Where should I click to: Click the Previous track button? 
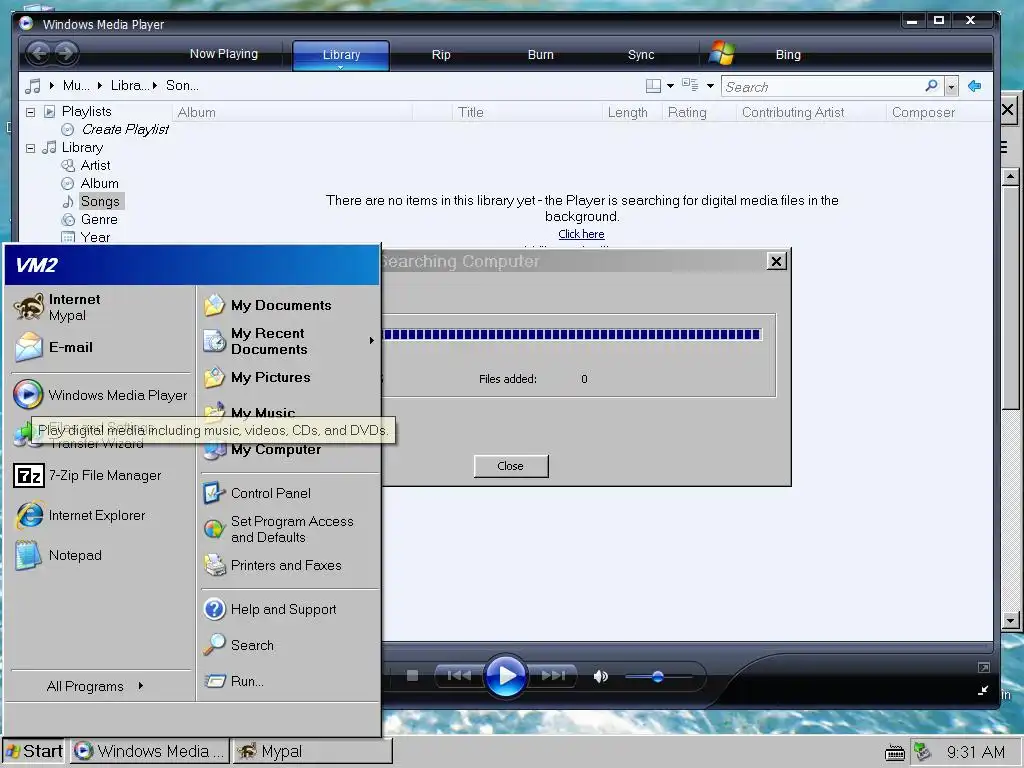pos(459,675)
